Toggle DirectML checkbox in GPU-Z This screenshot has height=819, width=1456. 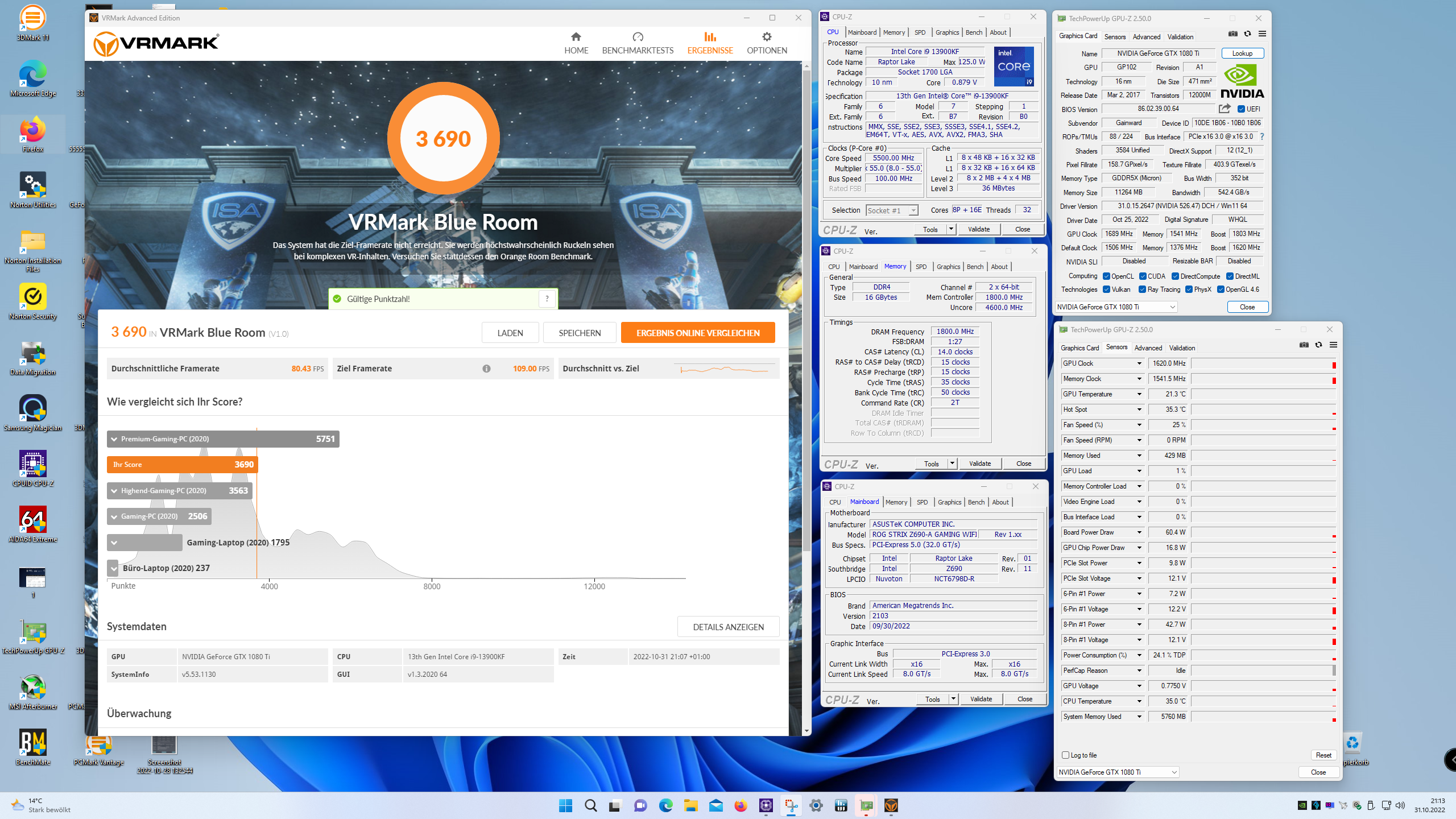(1230, 276)
